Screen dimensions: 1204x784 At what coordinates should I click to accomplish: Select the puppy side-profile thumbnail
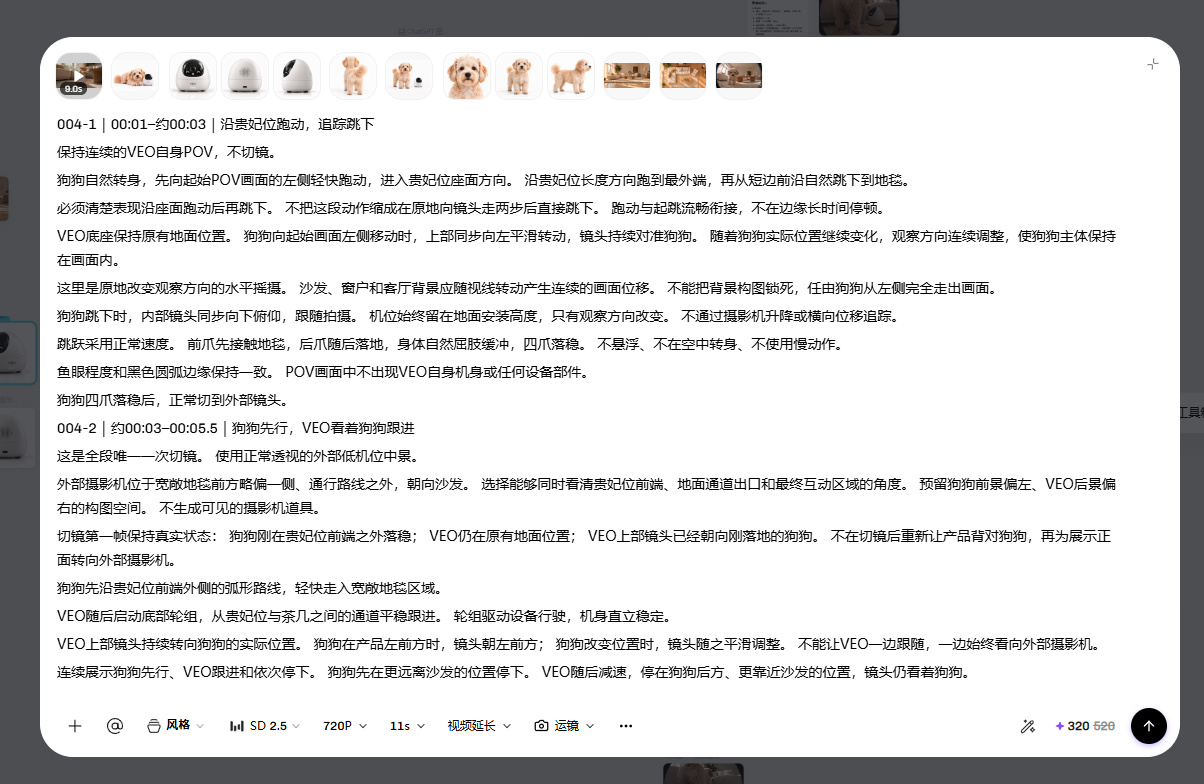571,75
